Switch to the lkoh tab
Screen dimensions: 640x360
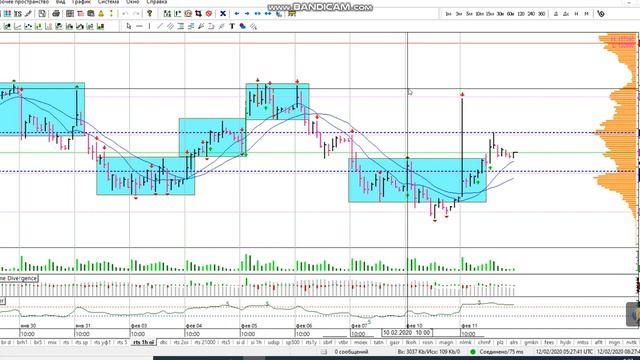coord(411,342)
